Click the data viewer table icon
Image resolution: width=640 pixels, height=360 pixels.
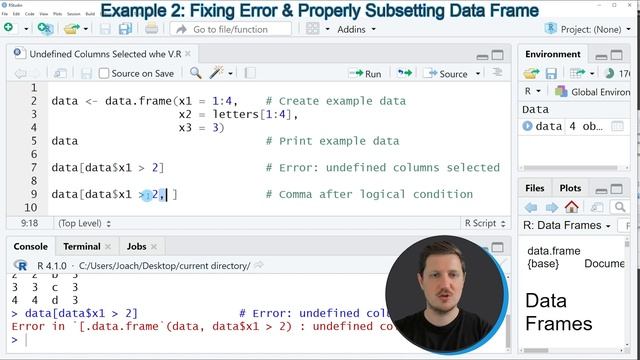pyautogui.click(x=617, y=126)
